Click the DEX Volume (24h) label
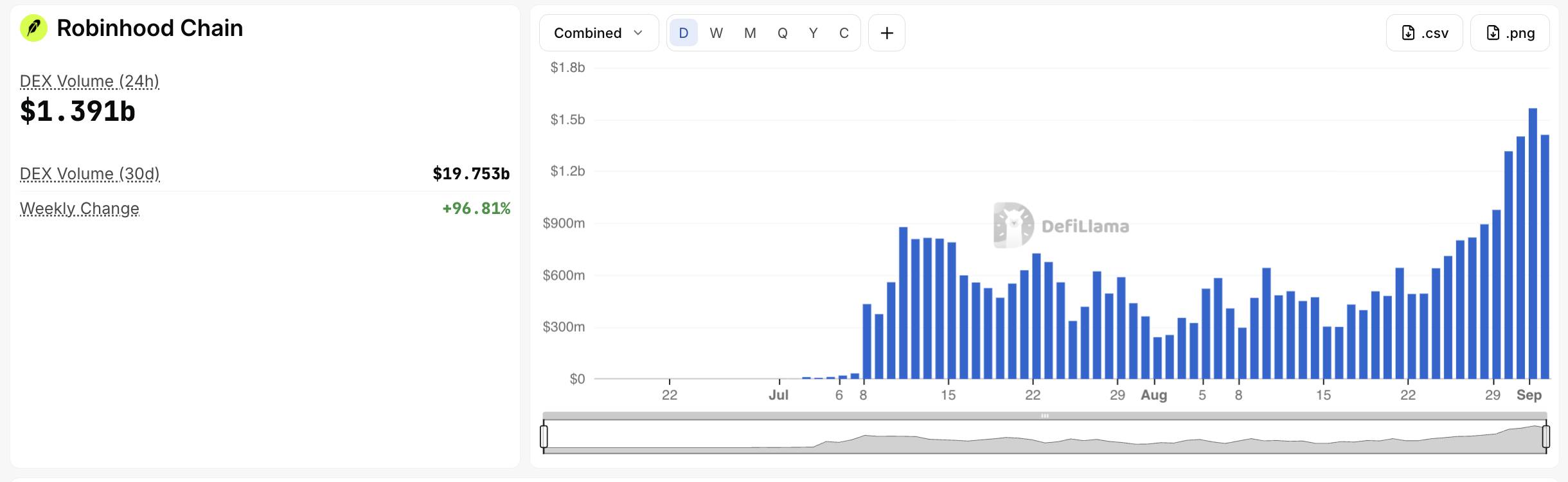 coord(89,82)
